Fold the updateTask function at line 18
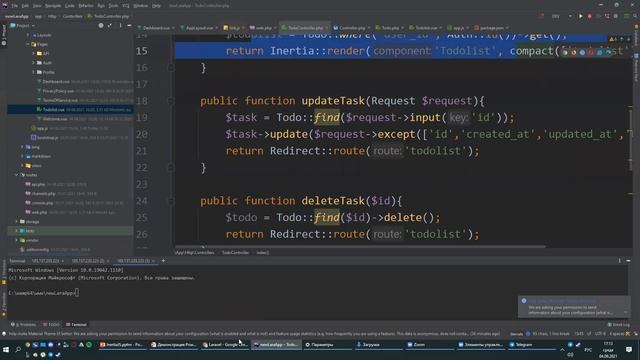Viewport: 640px width, 360px height. pyautogui.click(x=171, y=101)
